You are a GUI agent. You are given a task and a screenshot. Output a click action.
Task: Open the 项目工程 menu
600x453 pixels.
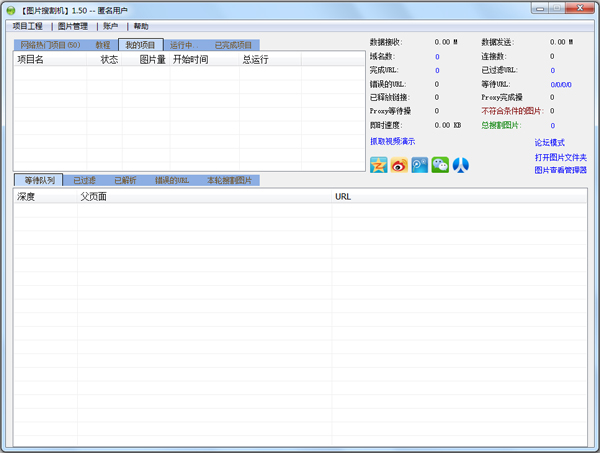[28, 26]
